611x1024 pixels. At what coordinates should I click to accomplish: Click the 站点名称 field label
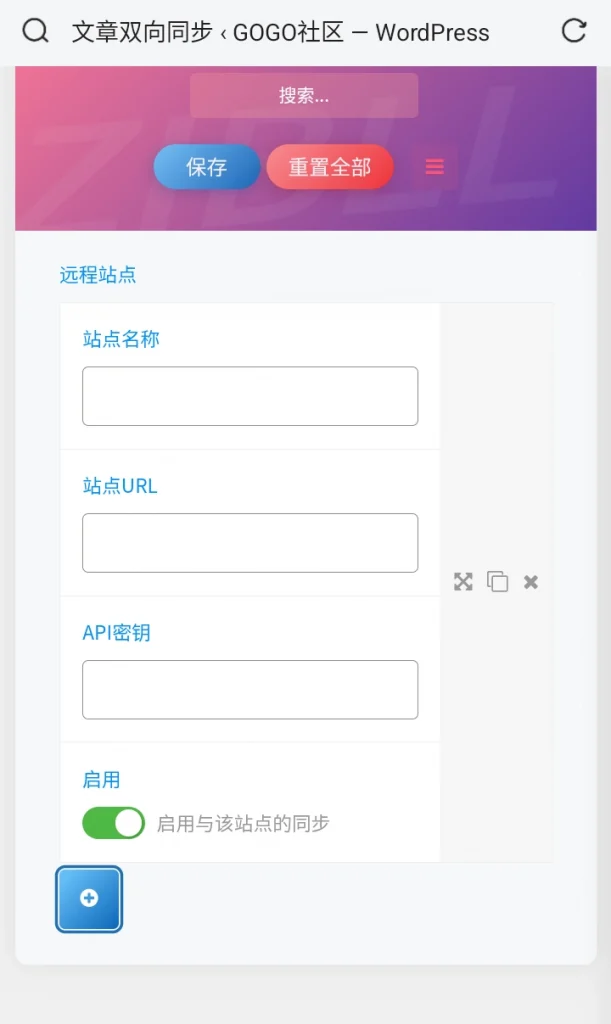pos(121,339)
